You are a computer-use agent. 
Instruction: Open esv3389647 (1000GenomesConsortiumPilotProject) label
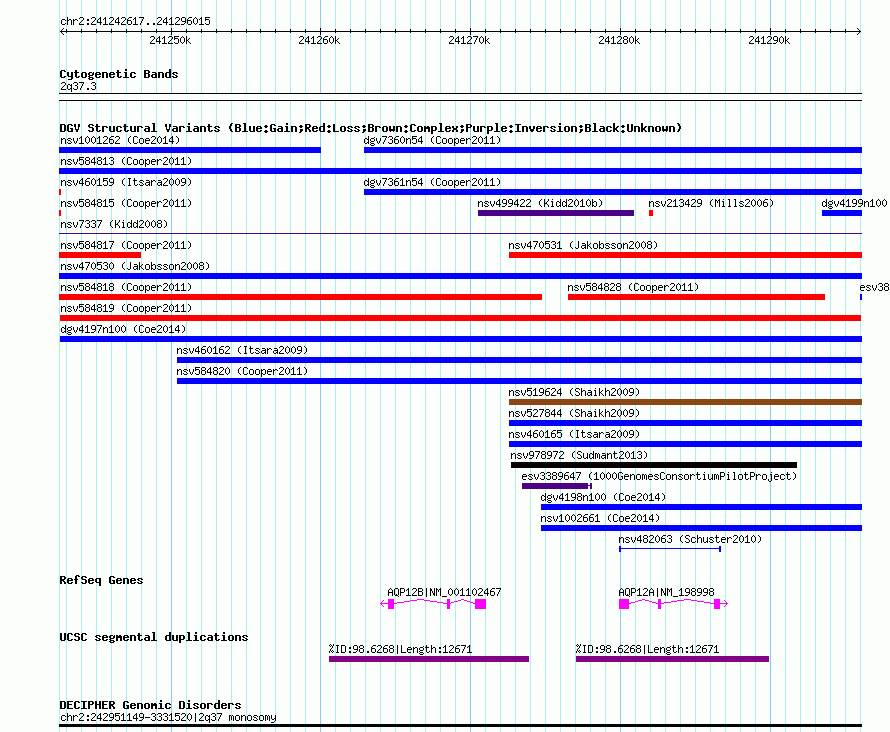[659, 476]
